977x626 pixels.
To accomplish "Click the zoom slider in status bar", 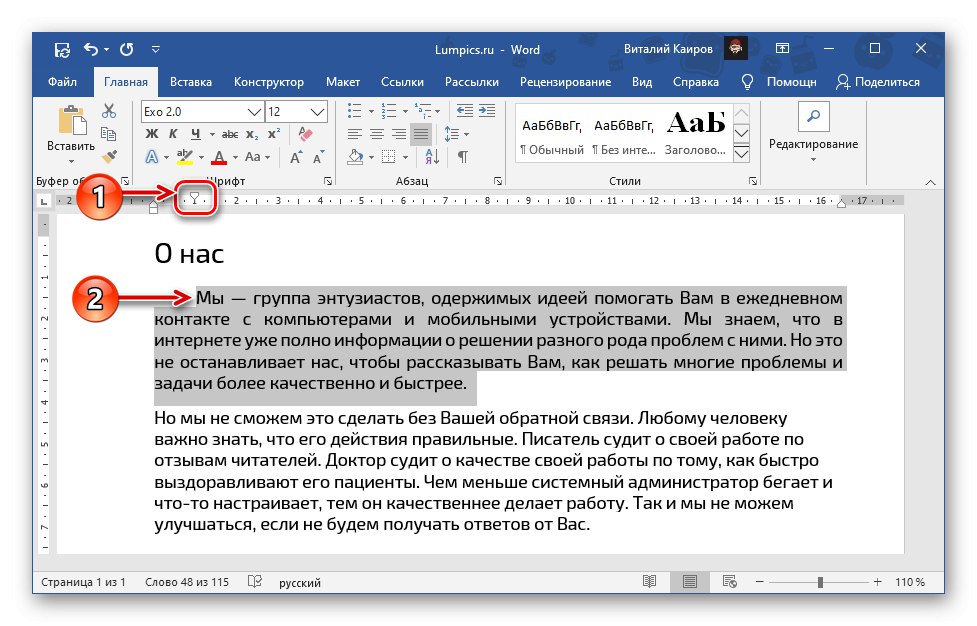I will (x=820, y=582).
